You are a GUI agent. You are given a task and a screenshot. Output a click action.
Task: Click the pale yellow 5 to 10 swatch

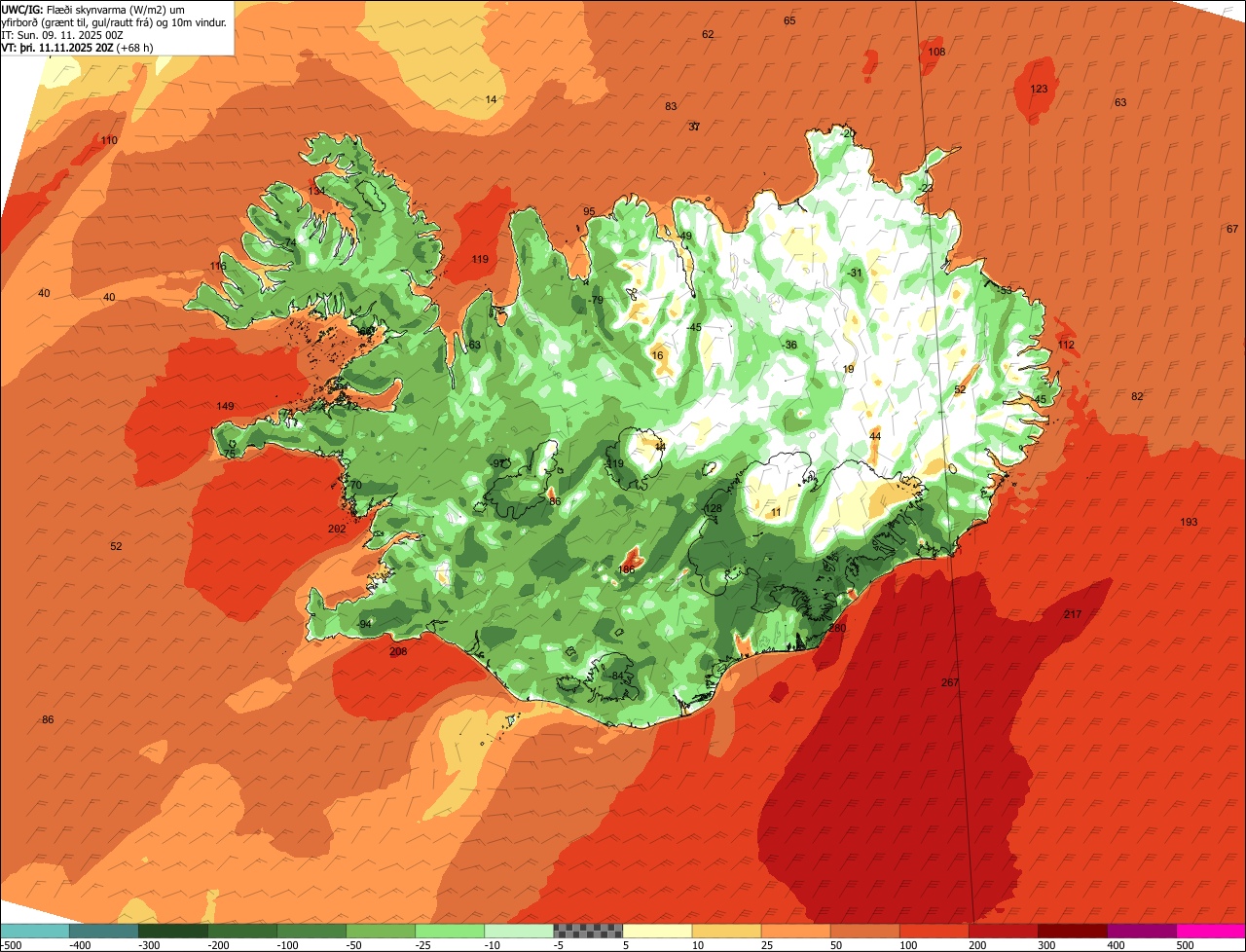[657, 932]
